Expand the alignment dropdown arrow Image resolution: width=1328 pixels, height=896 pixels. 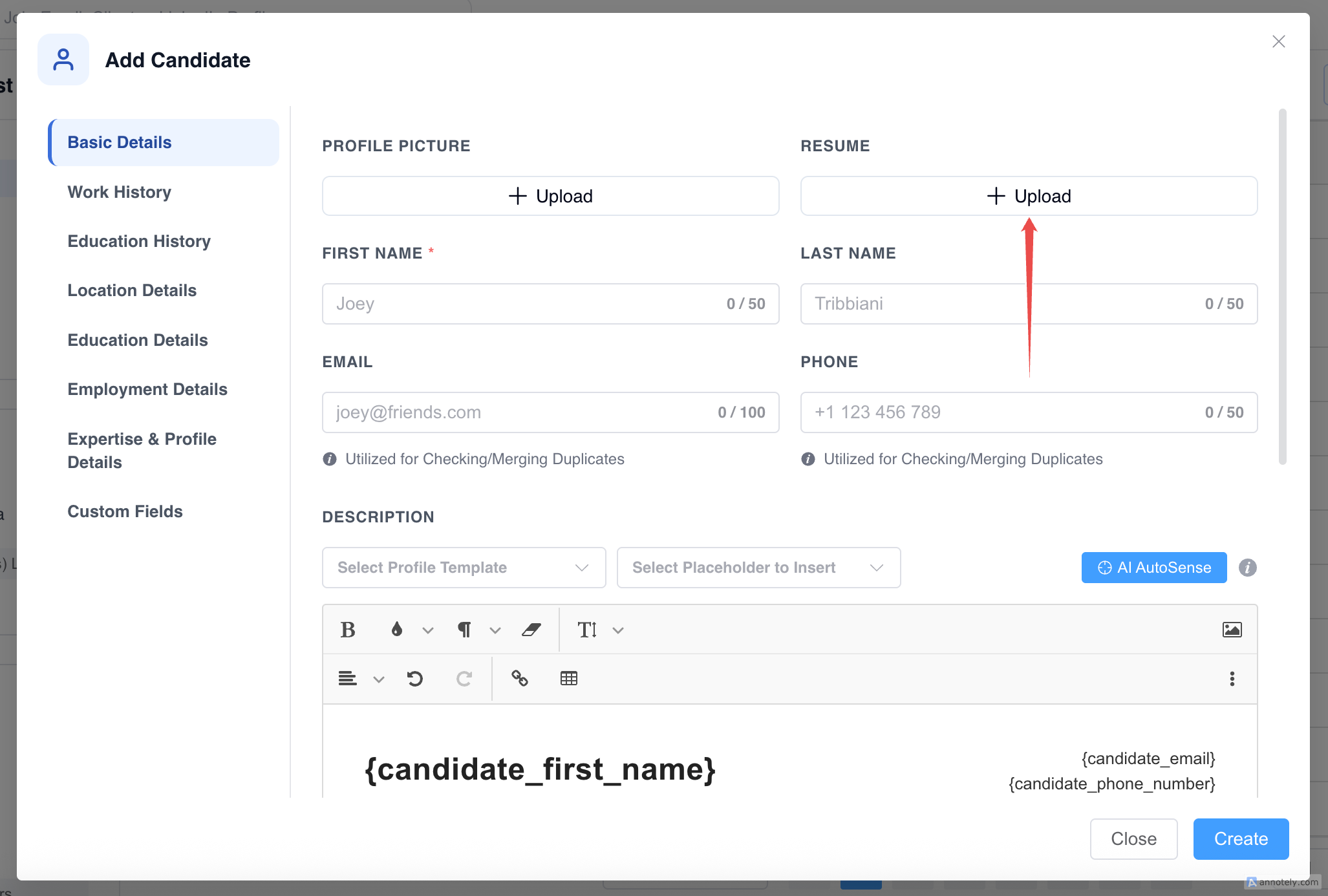click(379, 679)
